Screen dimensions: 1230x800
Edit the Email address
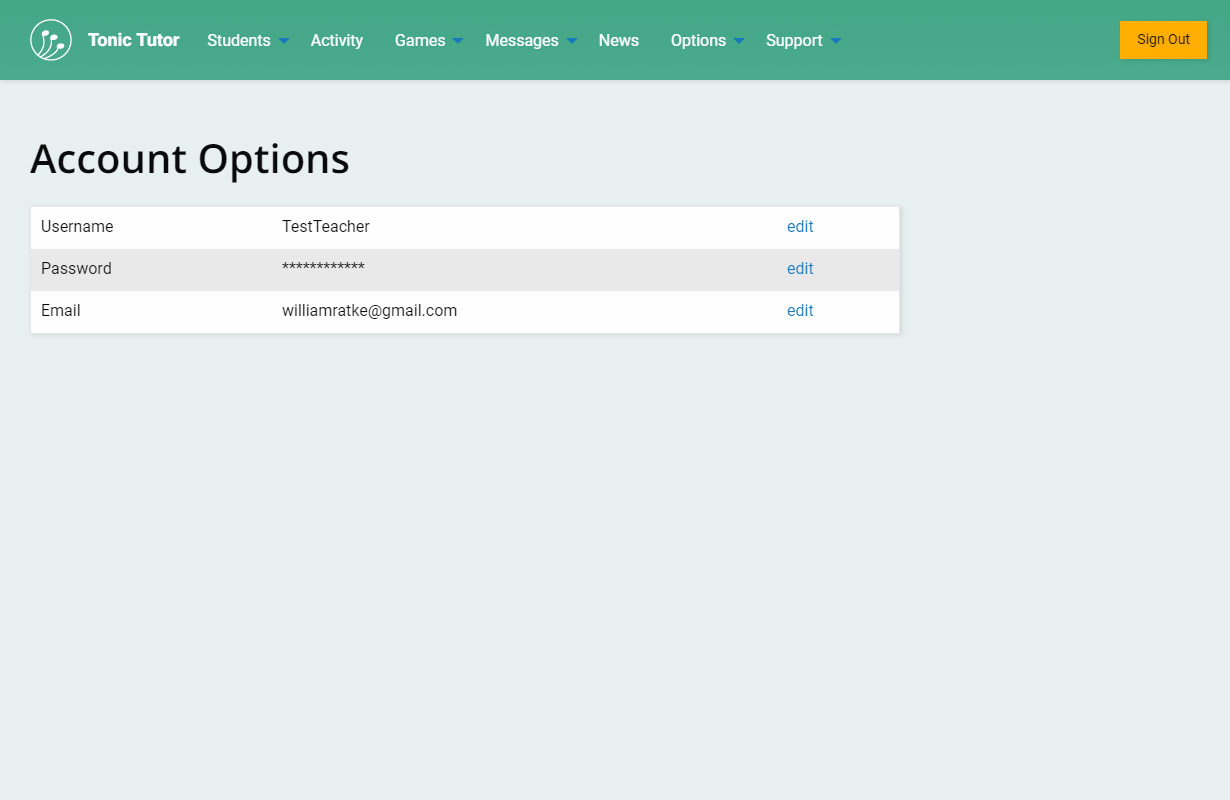pos(800,311)
